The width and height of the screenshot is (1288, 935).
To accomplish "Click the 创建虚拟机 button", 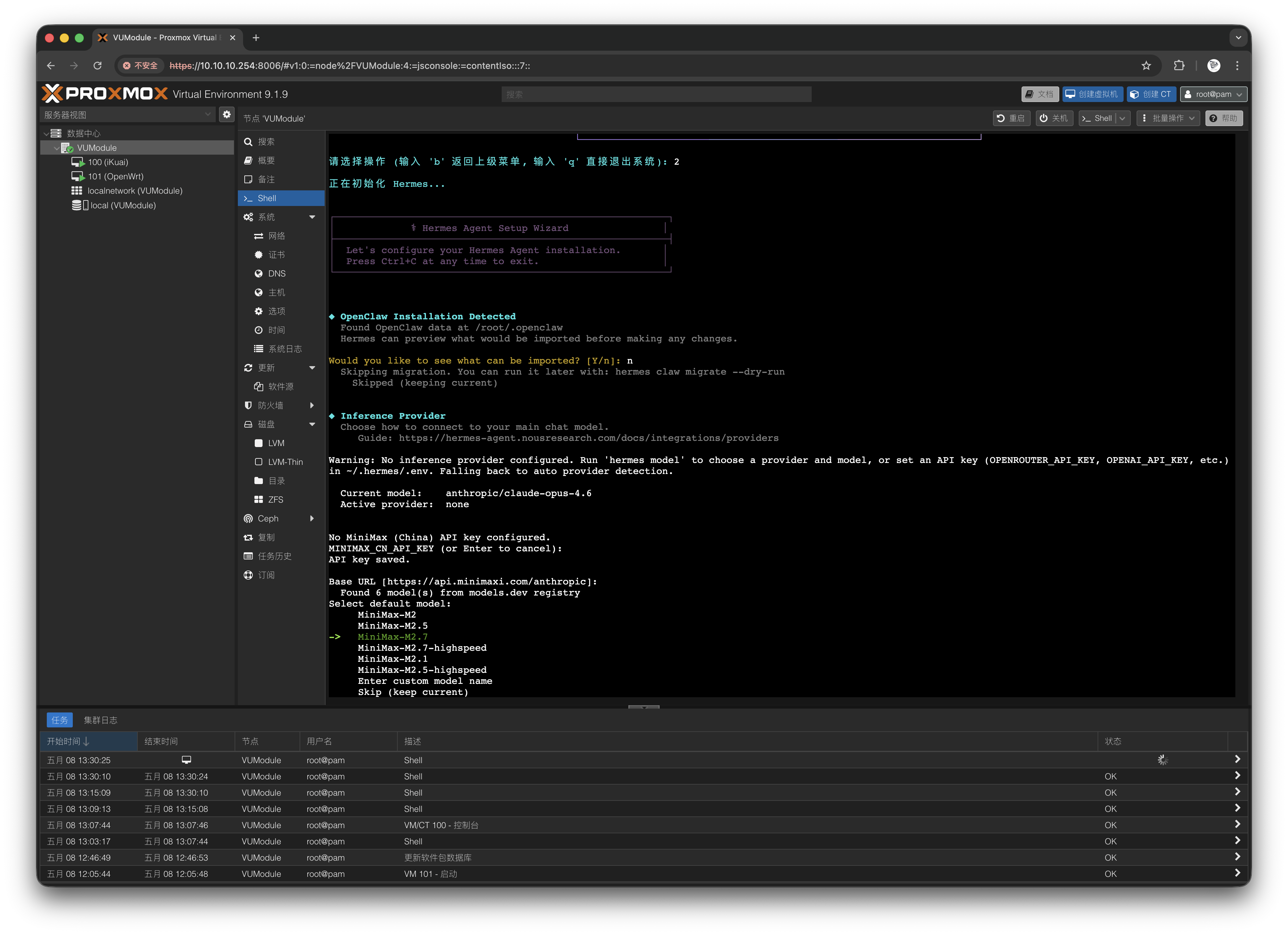I will coord(1093,94).
